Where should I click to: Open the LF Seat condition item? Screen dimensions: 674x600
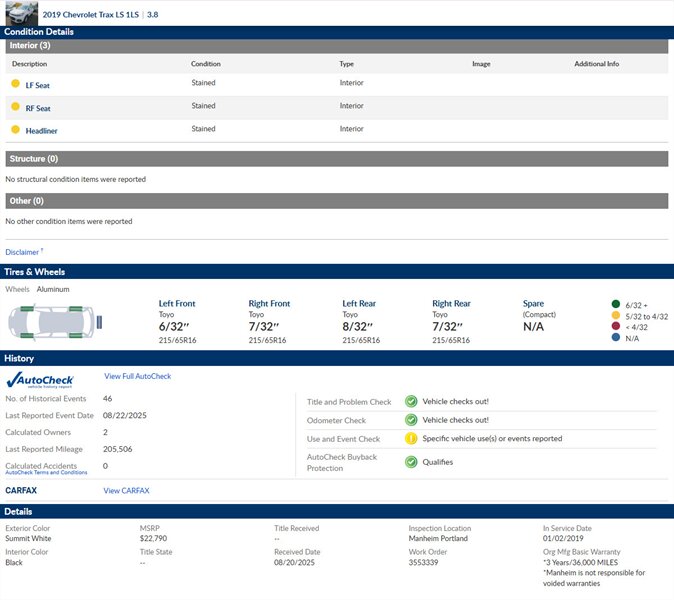pyautogui.click(x=38, y=85)
